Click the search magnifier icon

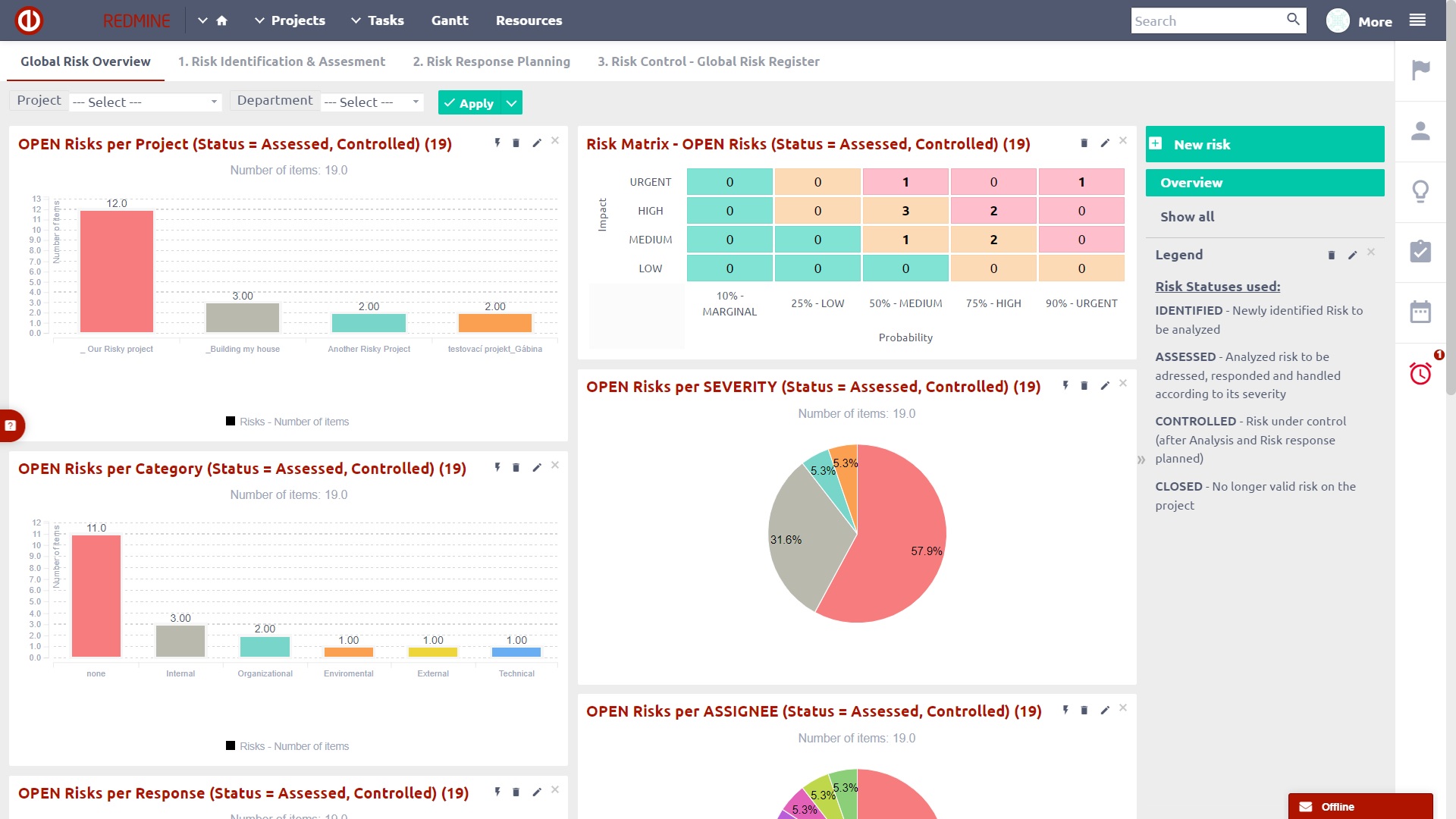[1293, 20]
